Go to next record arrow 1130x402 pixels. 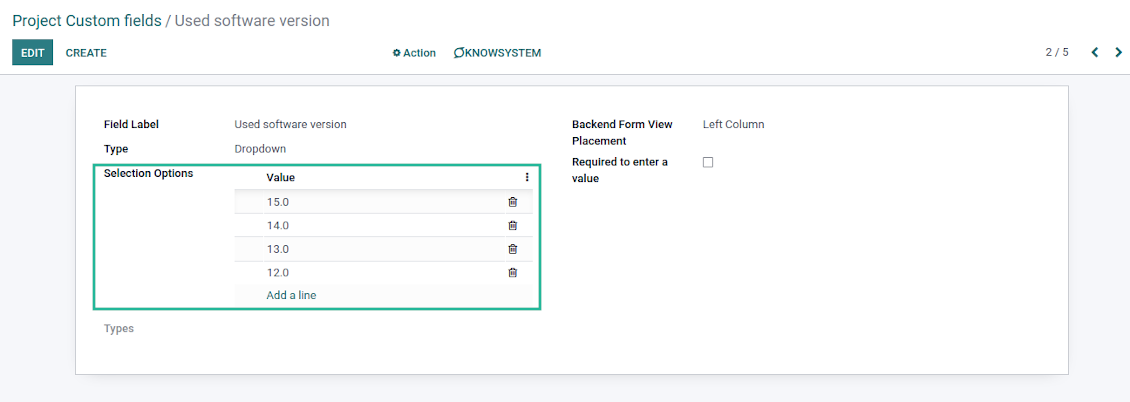(x=1118, y=53)
